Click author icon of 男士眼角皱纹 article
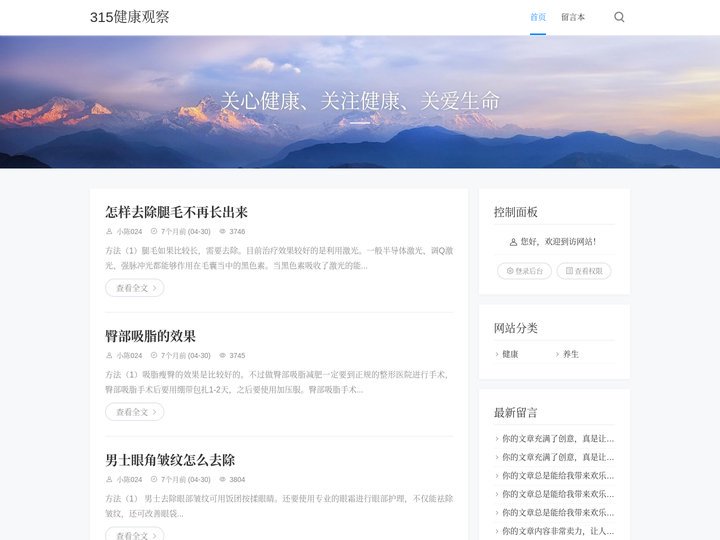 [109, 479]
